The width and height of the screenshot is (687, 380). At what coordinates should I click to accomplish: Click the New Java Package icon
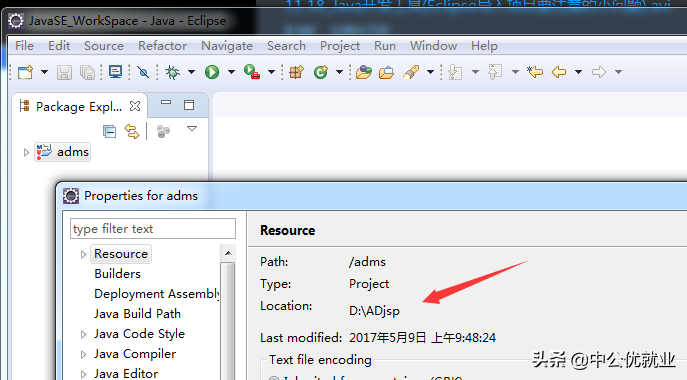[297, 72]
